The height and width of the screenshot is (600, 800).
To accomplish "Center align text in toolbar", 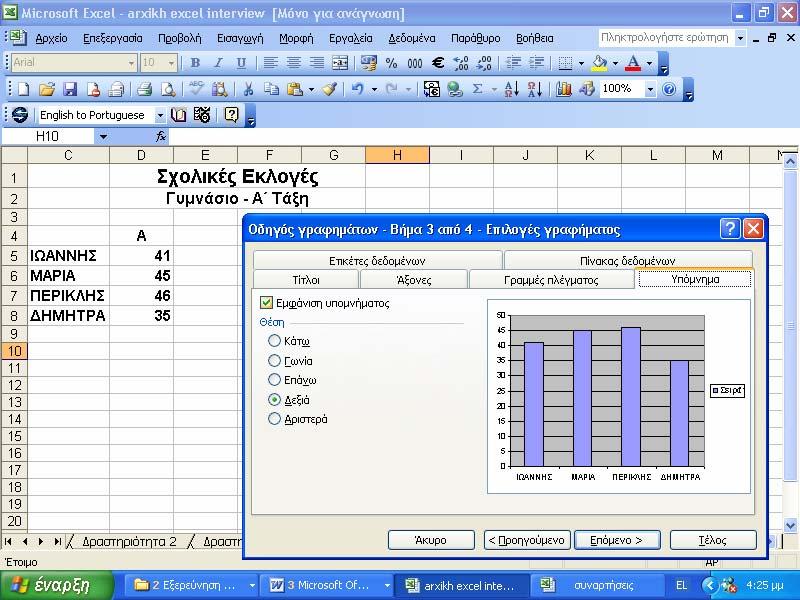I will point(293,63).
